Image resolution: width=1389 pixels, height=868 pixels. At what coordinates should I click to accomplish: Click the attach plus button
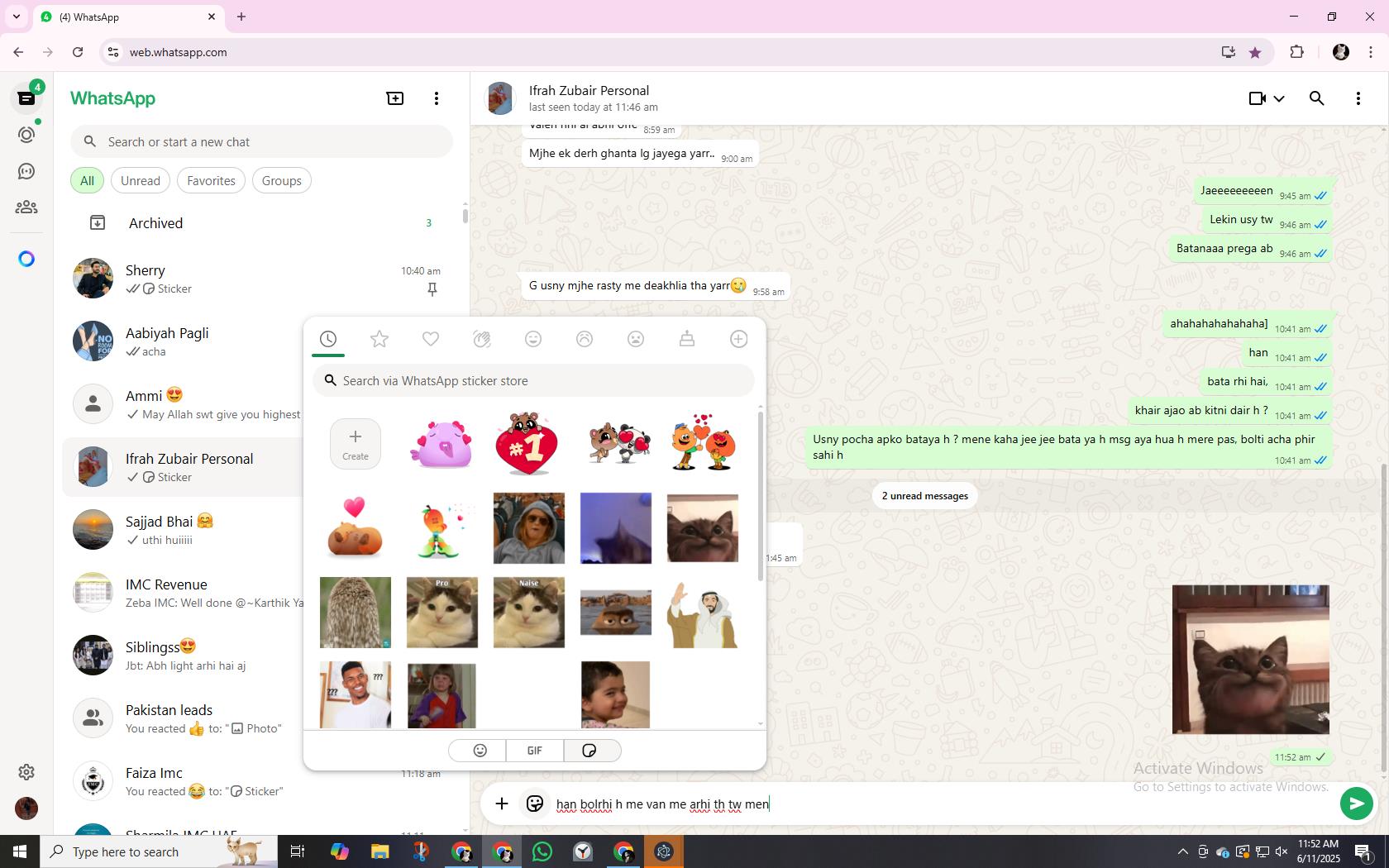[x=502, y=804]
